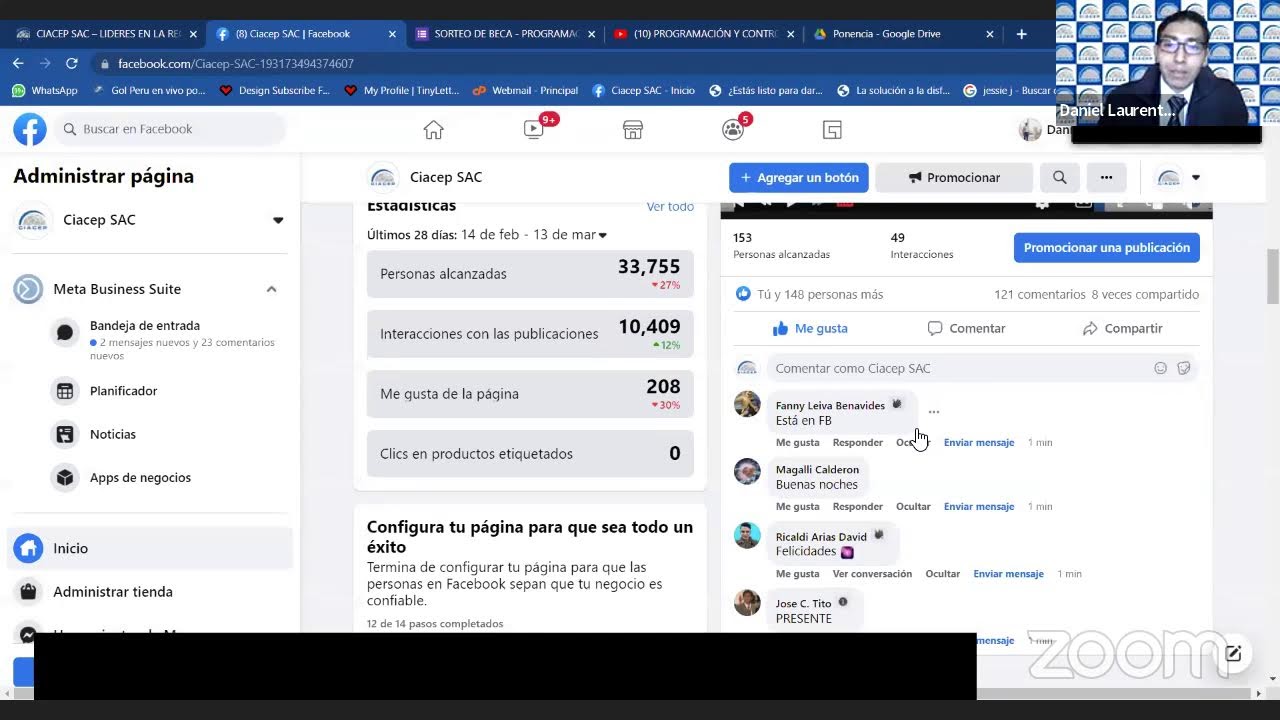1280x720 pixels.
Task: Click Enviar mensaje under Fanny Leiva comment
Action: (x=979, y=442)
